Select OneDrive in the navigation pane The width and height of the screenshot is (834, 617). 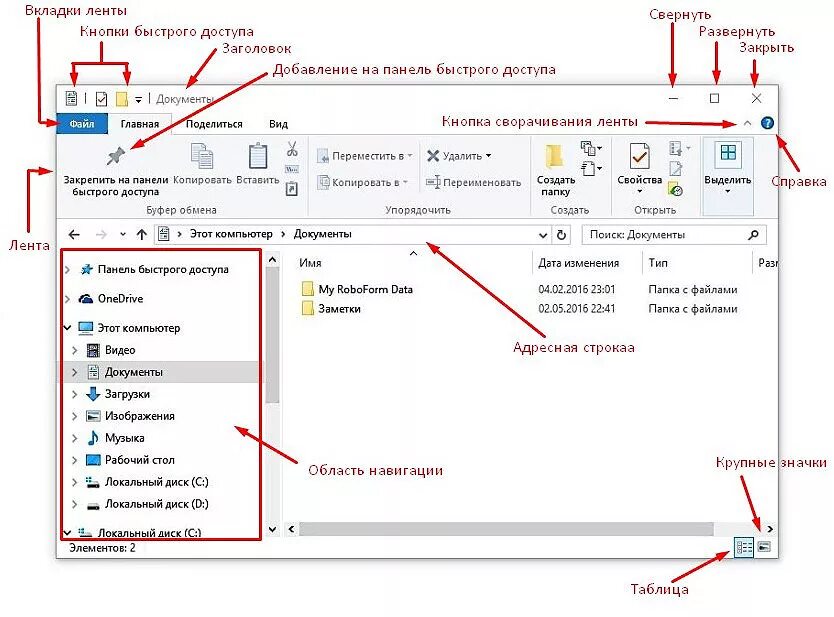coord(121,299)
